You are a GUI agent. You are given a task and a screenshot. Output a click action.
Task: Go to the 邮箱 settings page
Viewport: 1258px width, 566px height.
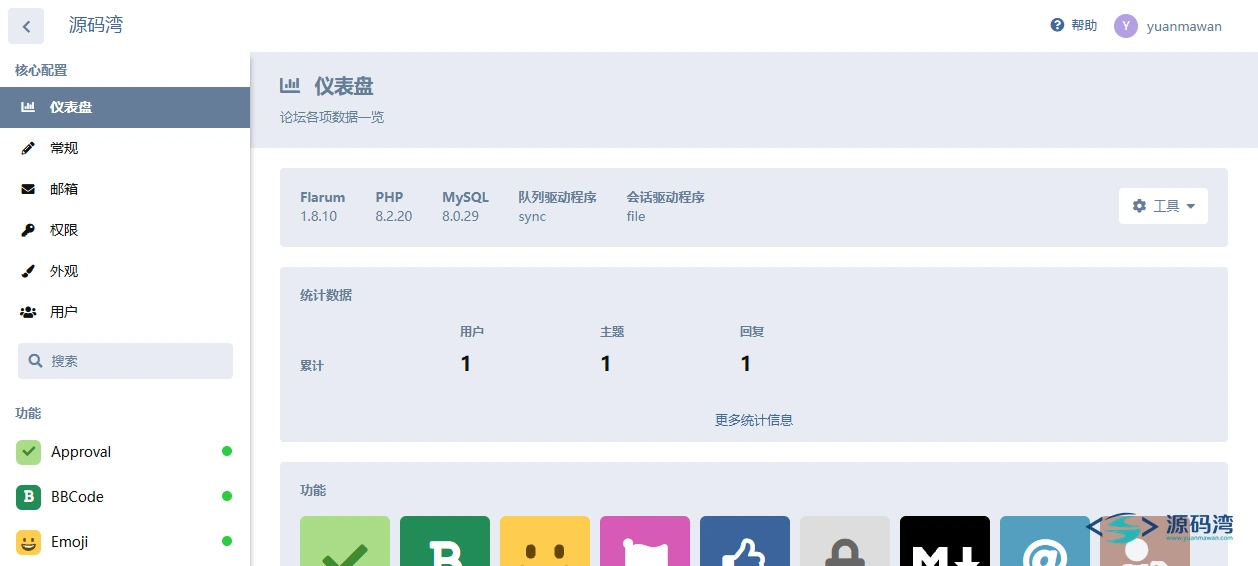pyautogui.click(x=125, y=189)
